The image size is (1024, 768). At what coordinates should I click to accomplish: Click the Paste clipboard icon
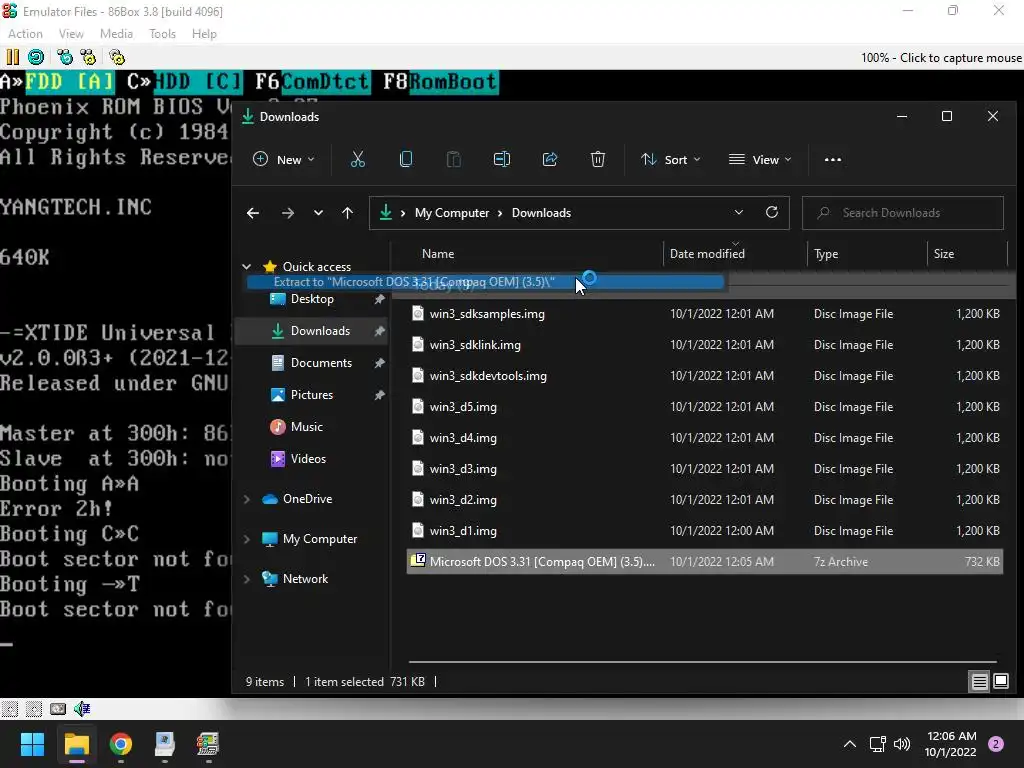453,159
